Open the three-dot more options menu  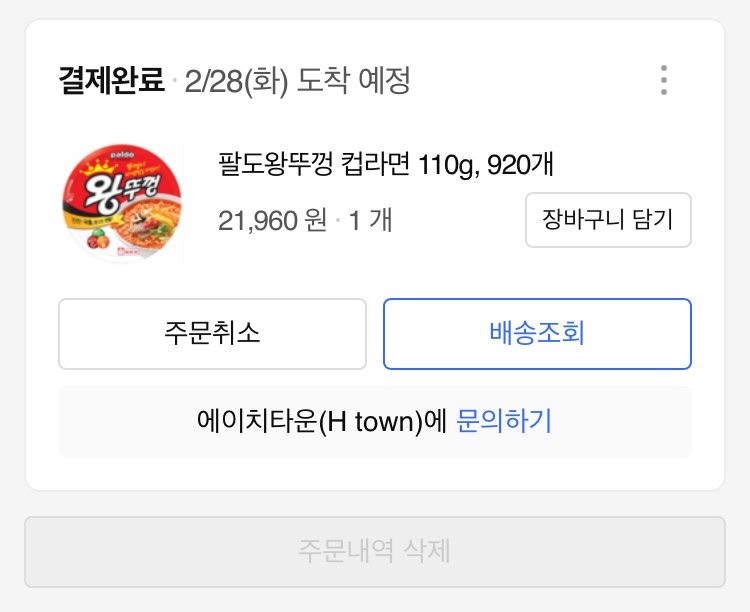(663, 80)
